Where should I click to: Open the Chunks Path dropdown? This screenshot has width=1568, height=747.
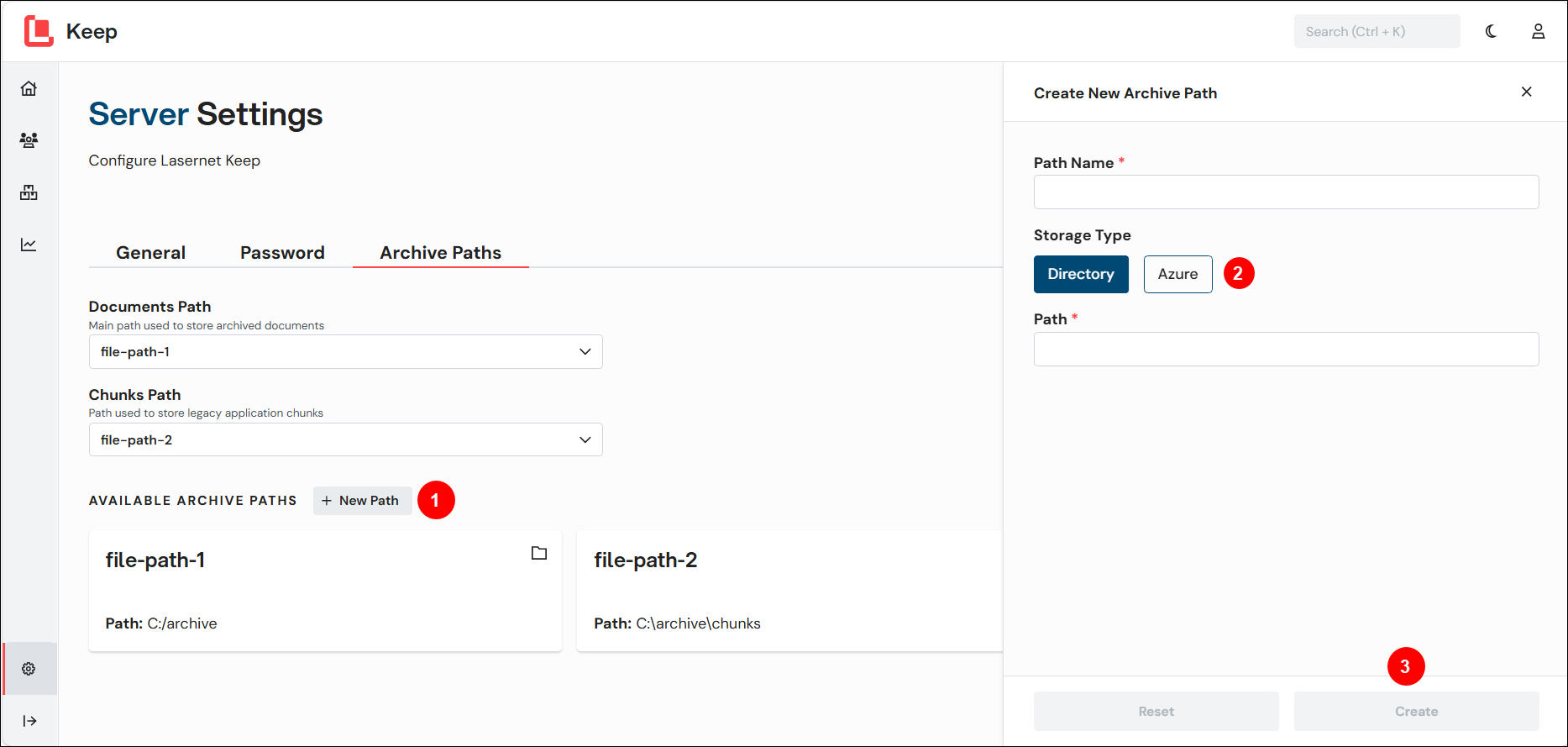tap(345, 439)
